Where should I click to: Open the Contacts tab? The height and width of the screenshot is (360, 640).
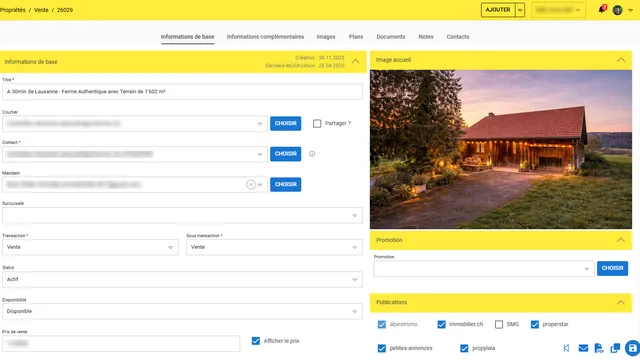coord(458,37)
